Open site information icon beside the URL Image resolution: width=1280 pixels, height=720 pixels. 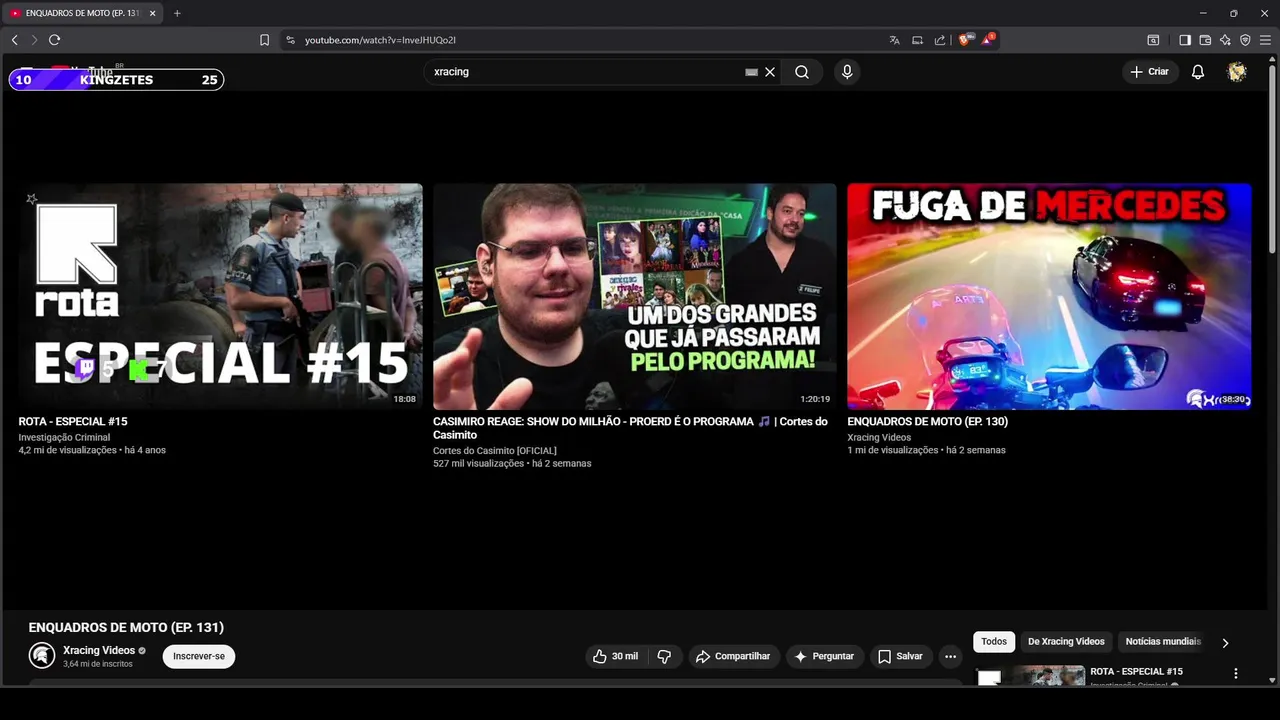tap(290, 40)
